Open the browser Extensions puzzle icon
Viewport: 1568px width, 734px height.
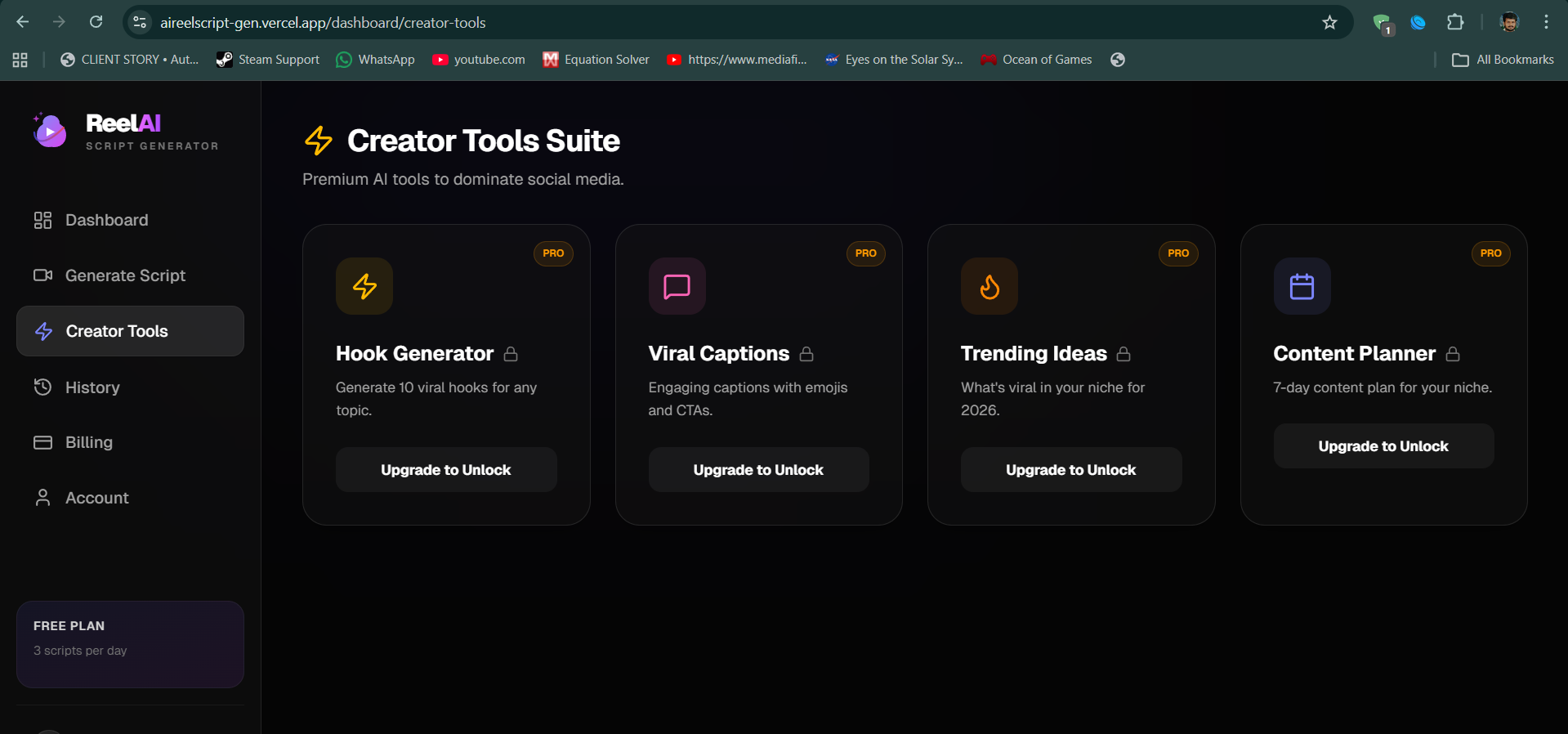pyautogui.click(x=1455, y=22)
